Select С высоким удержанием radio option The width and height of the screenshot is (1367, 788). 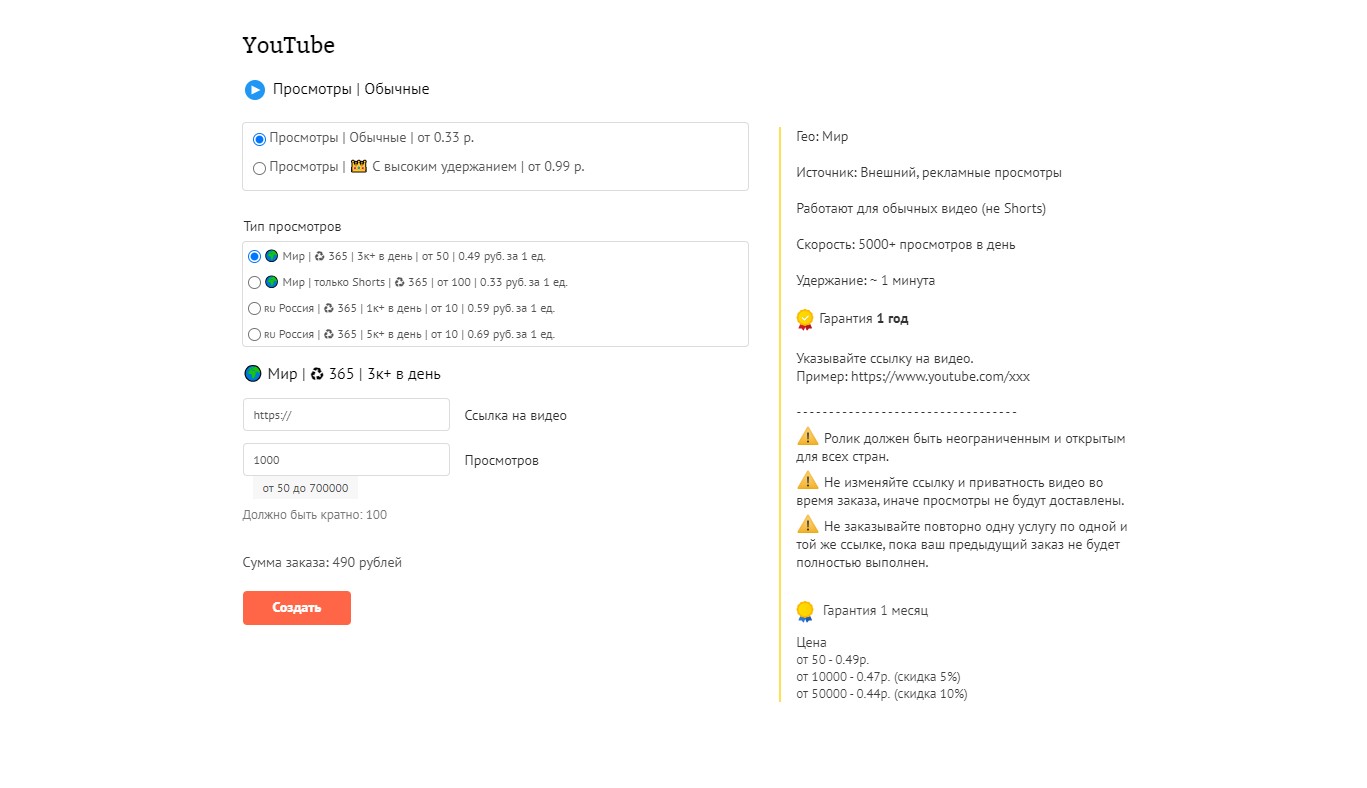[260, 168]
